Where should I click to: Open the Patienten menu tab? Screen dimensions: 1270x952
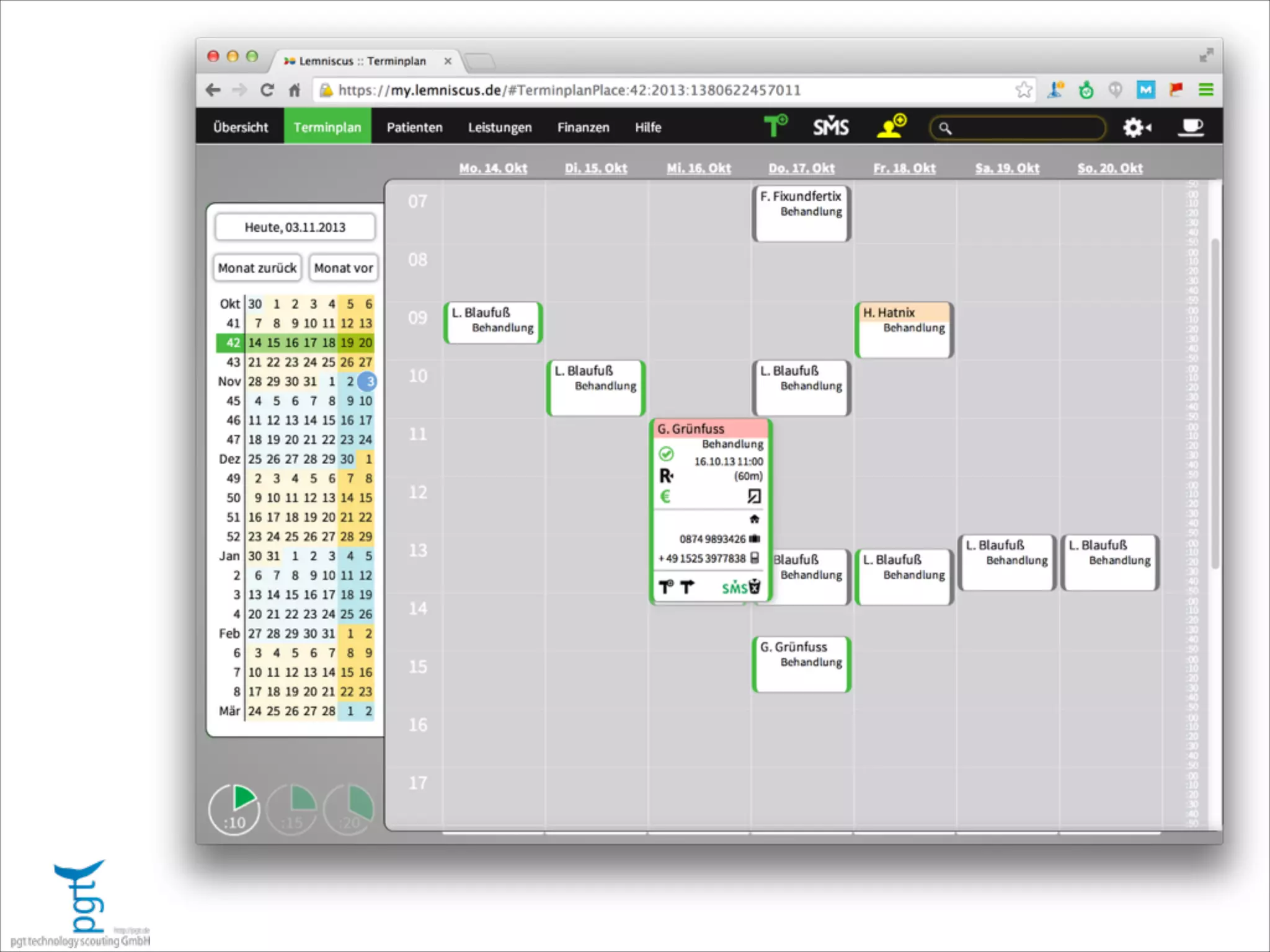point(414,127)
